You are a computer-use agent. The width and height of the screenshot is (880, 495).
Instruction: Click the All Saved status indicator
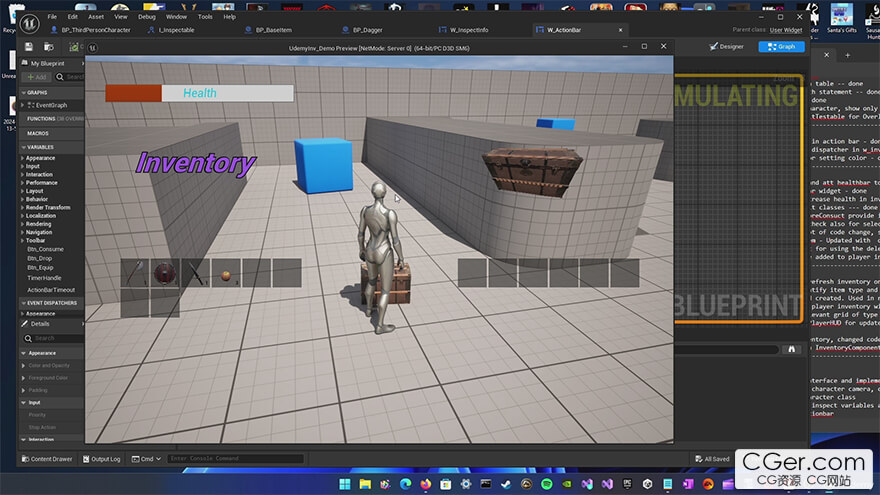(x=712, y=459)
